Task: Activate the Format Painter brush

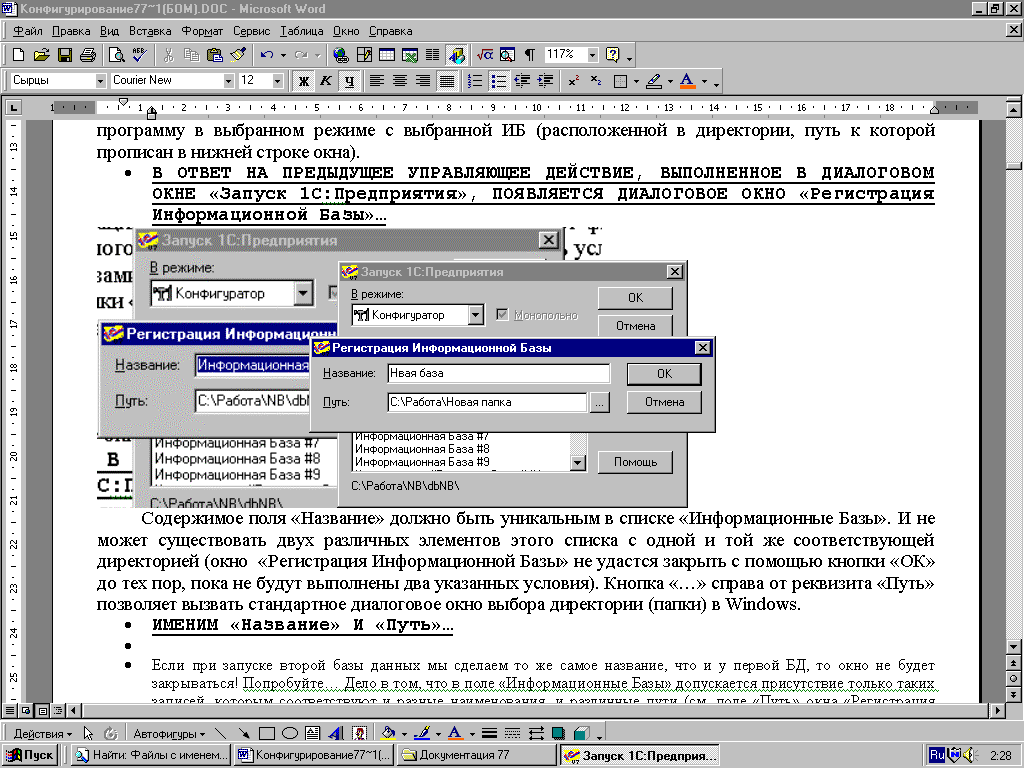Action: point(238,55)
